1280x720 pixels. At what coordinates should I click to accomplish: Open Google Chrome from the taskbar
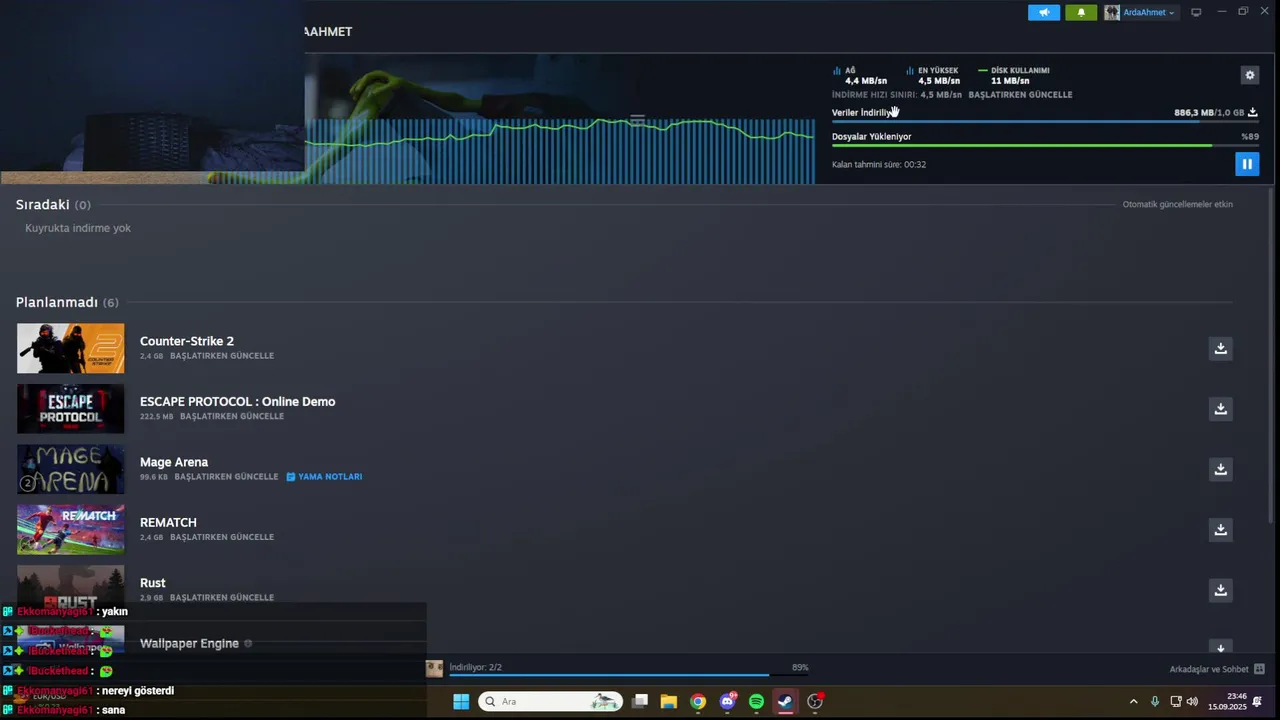point(698,702)
